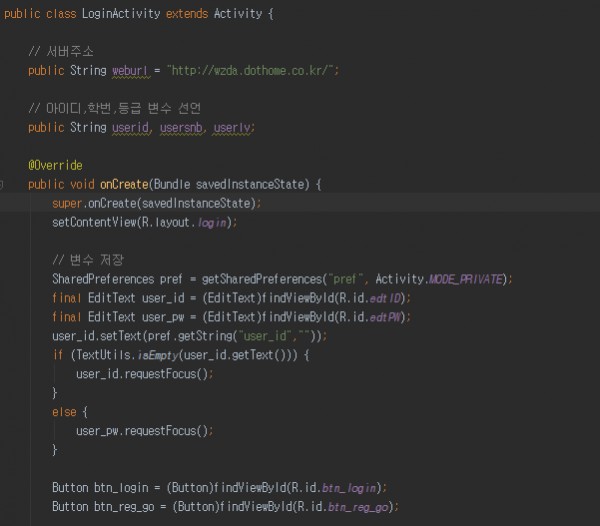Click Activity after the extends keyword
The height and width of the screenshot is (526, 600).
point(238,14)
